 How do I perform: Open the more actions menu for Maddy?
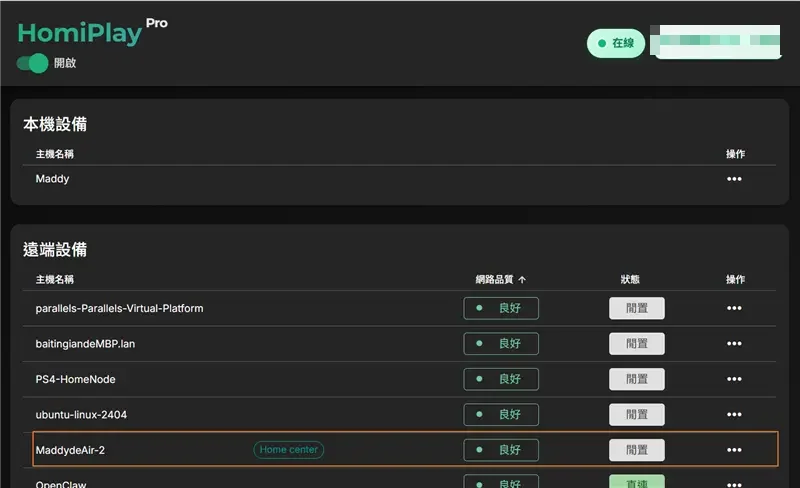point(734,179)
